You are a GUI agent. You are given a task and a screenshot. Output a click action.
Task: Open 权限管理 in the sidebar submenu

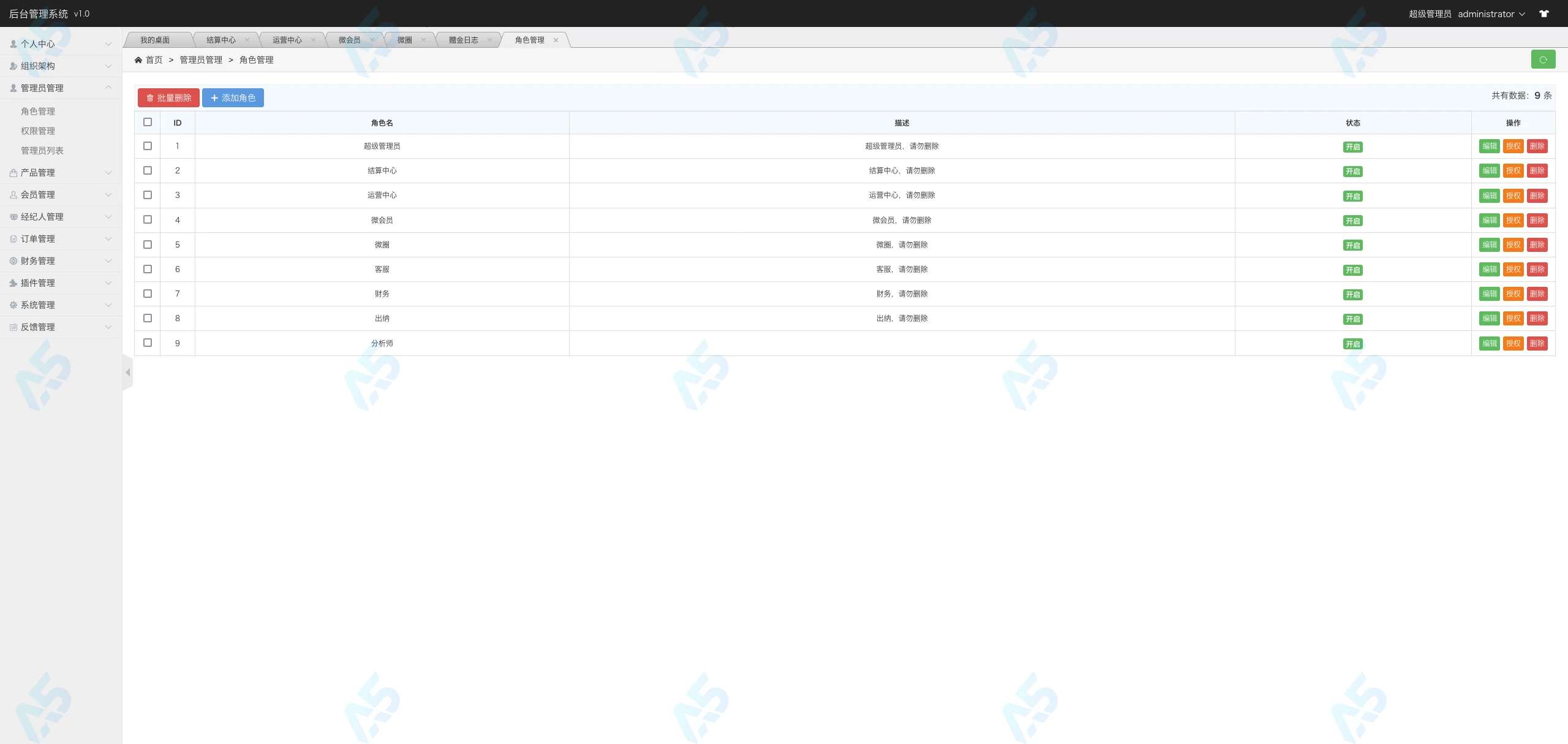(38, 131)
